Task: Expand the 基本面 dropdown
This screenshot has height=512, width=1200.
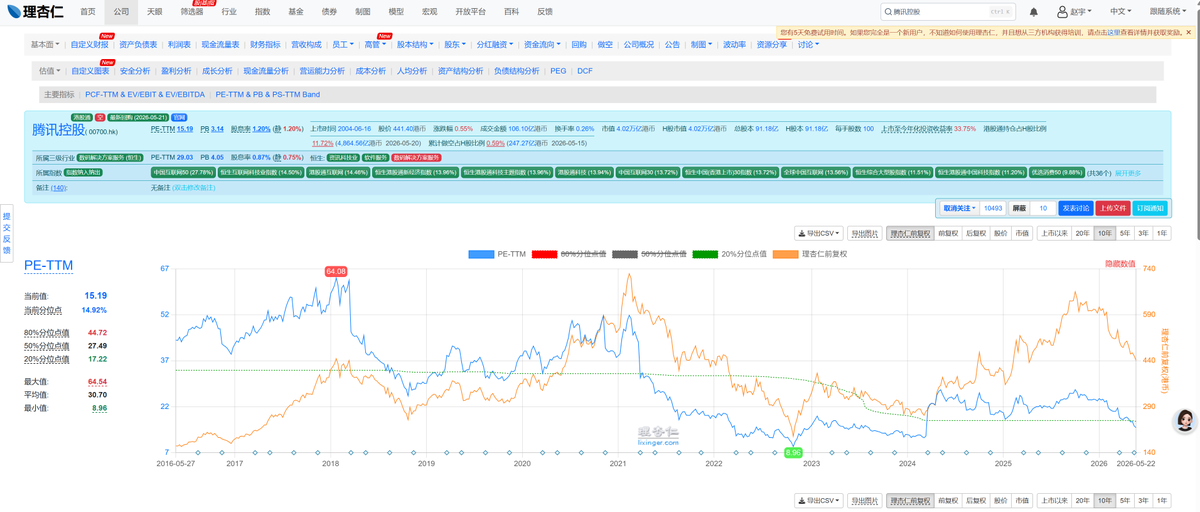Action: coord(46,45)
